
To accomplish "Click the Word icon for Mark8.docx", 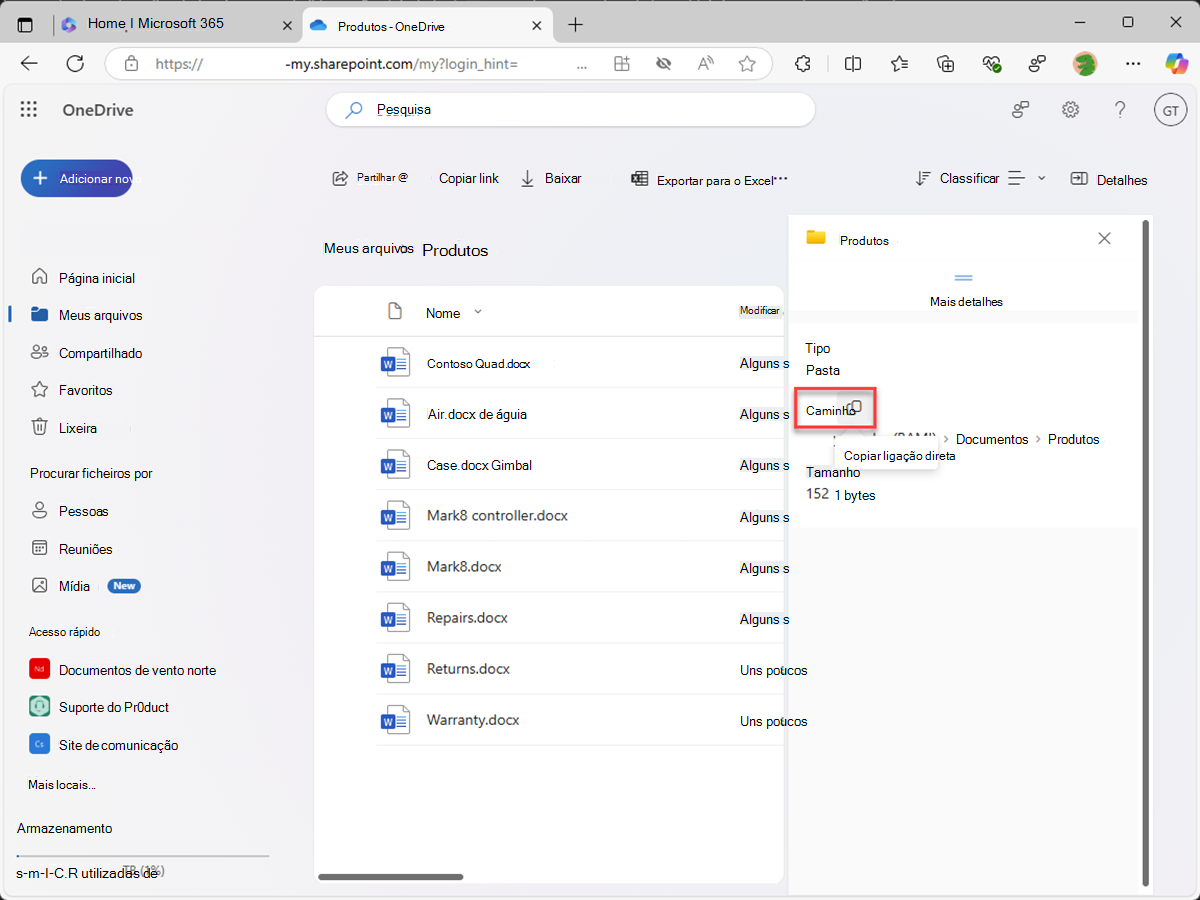I will click(395, 567).
